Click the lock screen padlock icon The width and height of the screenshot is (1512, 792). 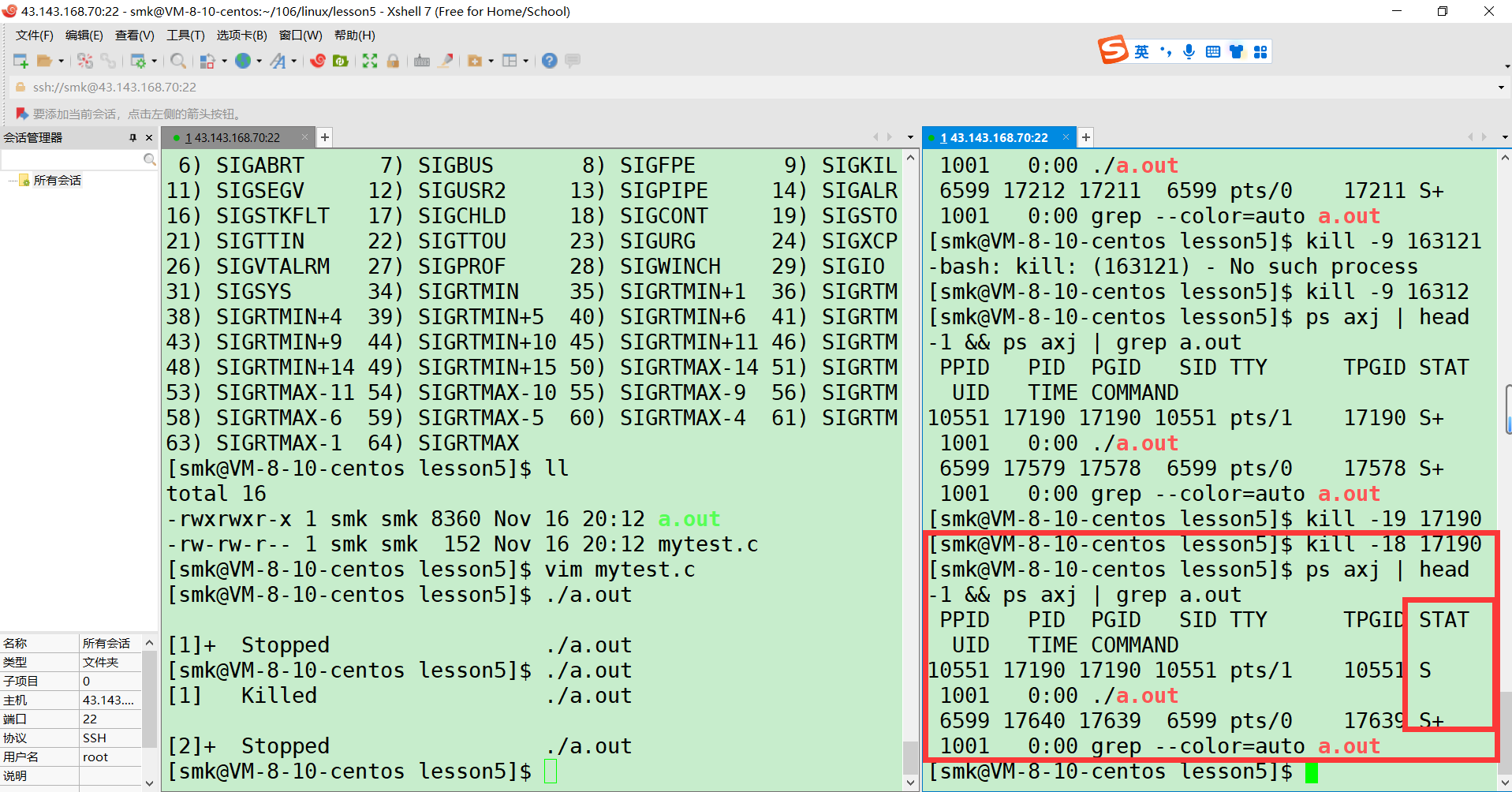393,61
